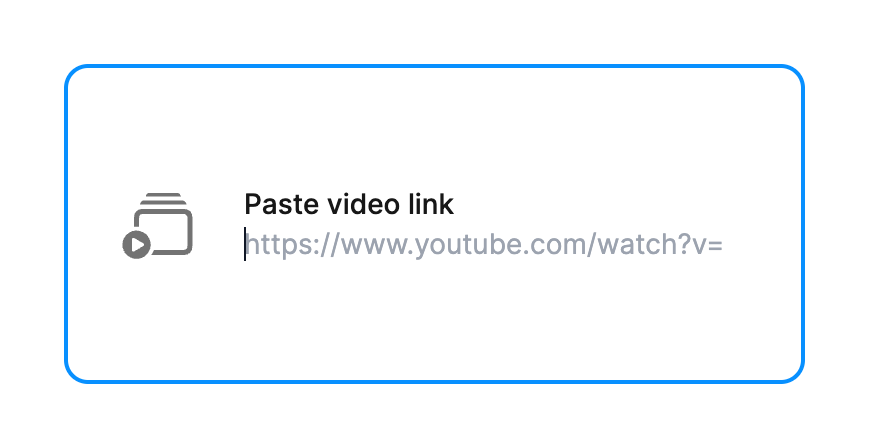869x448 pixels.
Task: Click the play circle on the video icon
Action: click(136, 245)
